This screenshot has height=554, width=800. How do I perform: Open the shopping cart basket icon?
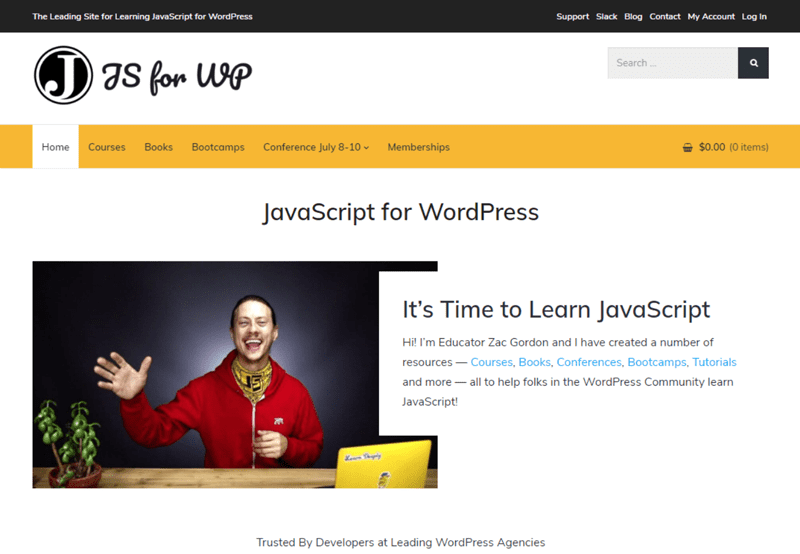pos(687,147)
